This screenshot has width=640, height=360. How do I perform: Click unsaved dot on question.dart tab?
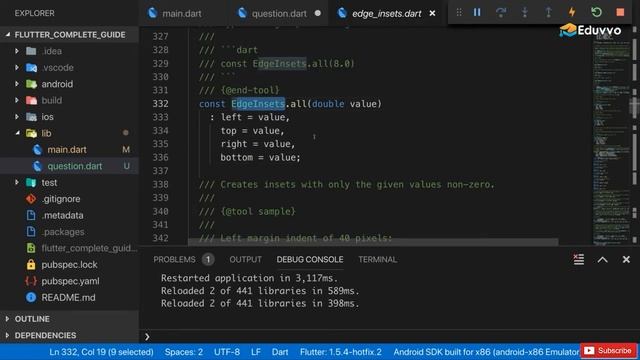[318, 13]
